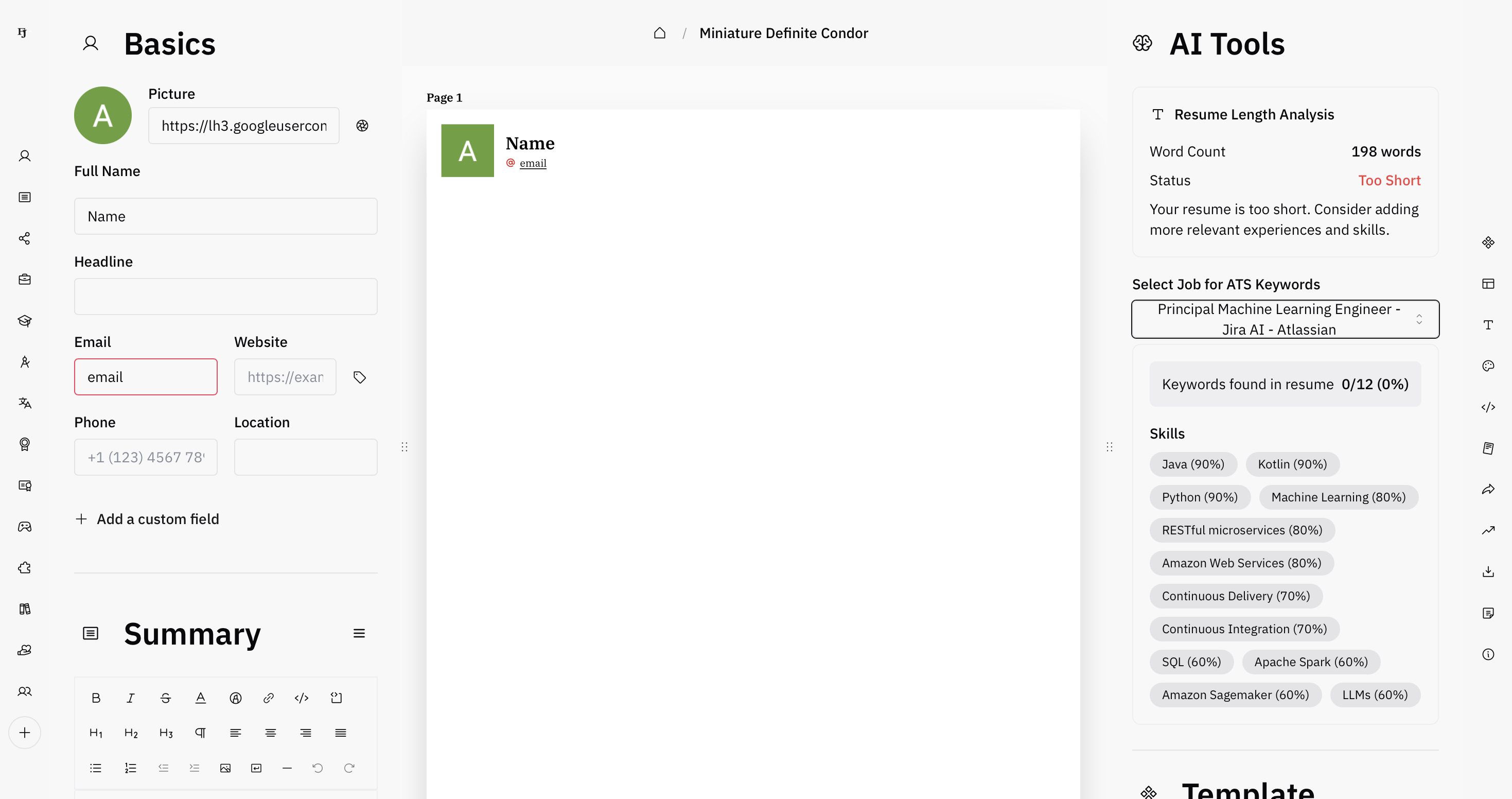Open picture options aperture icon
1512x799 pixels.
point(362,126)
